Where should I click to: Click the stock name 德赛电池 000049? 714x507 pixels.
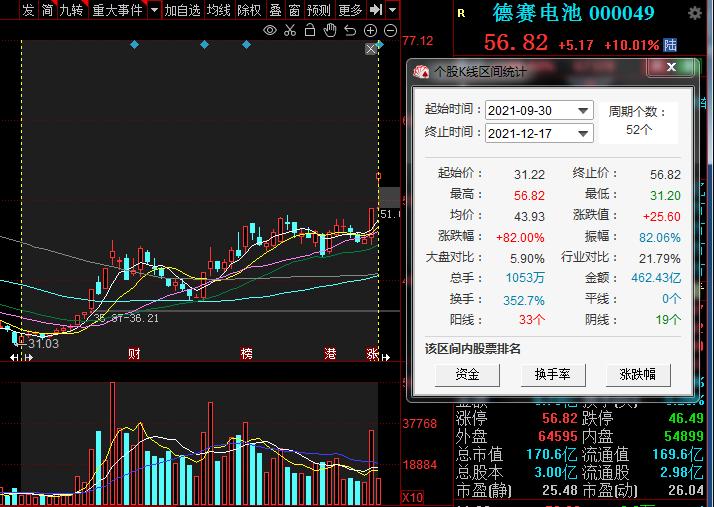(x=573, y=13)
